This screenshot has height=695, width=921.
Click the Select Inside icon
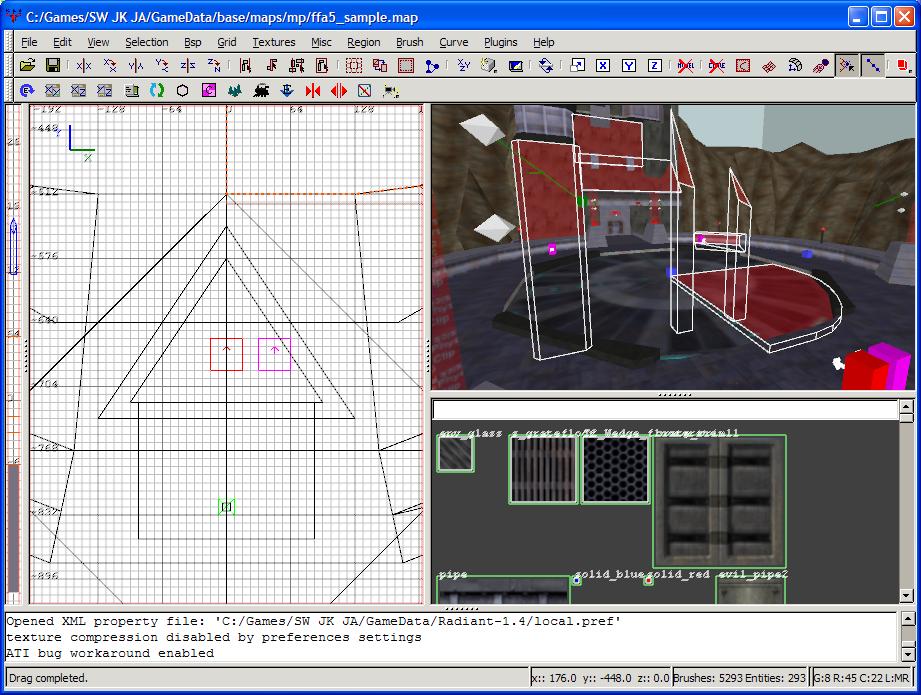tap(322, 65)
